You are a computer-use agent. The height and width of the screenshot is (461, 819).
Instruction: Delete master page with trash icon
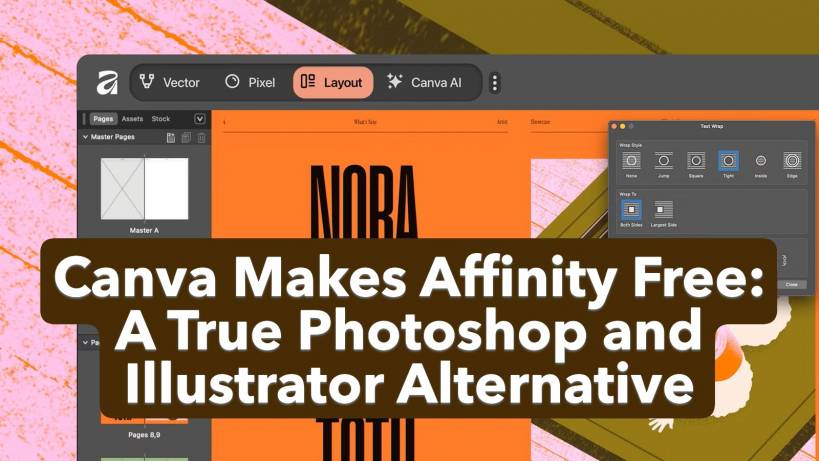tap(201, 137)
